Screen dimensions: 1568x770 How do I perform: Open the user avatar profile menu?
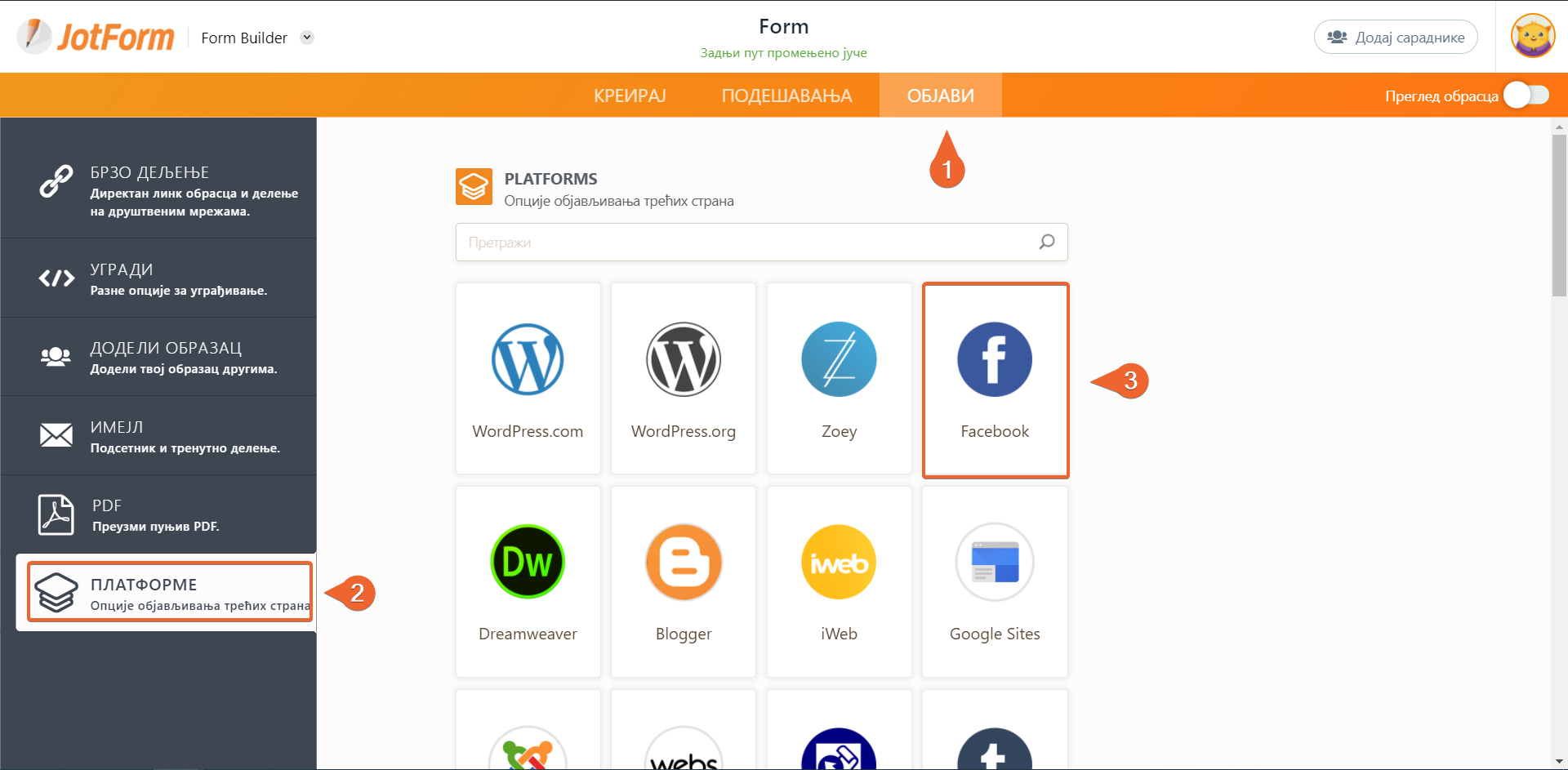[x=1532, y=37]
